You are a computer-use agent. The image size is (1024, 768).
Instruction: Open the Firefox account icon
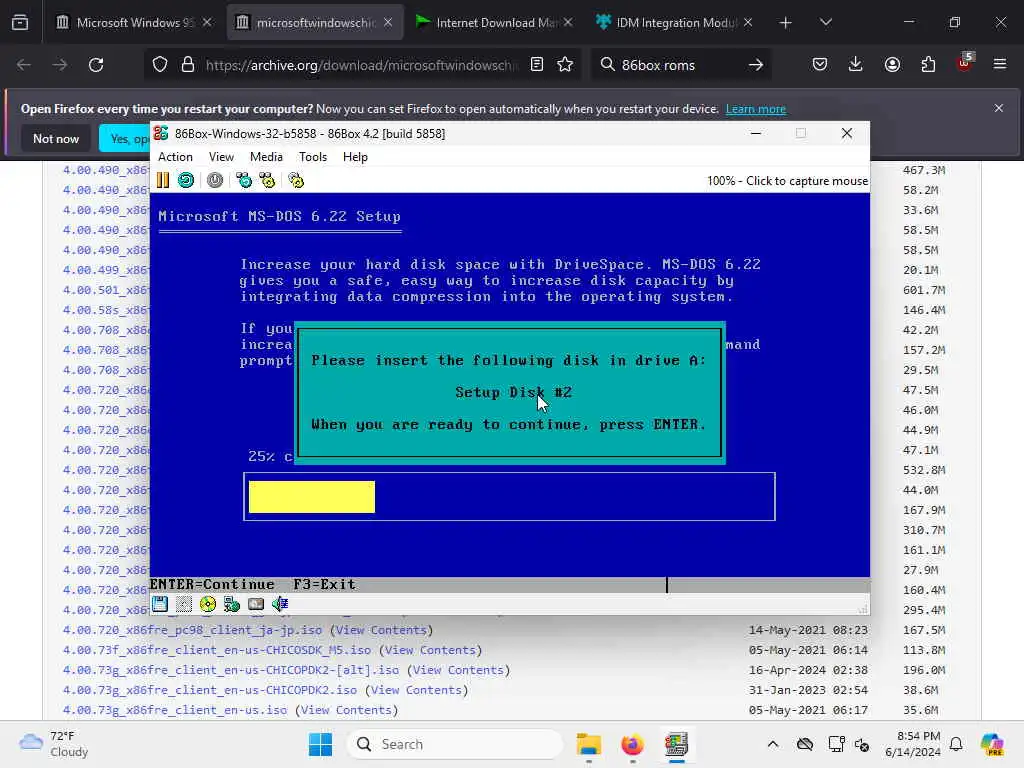[892, 64]
